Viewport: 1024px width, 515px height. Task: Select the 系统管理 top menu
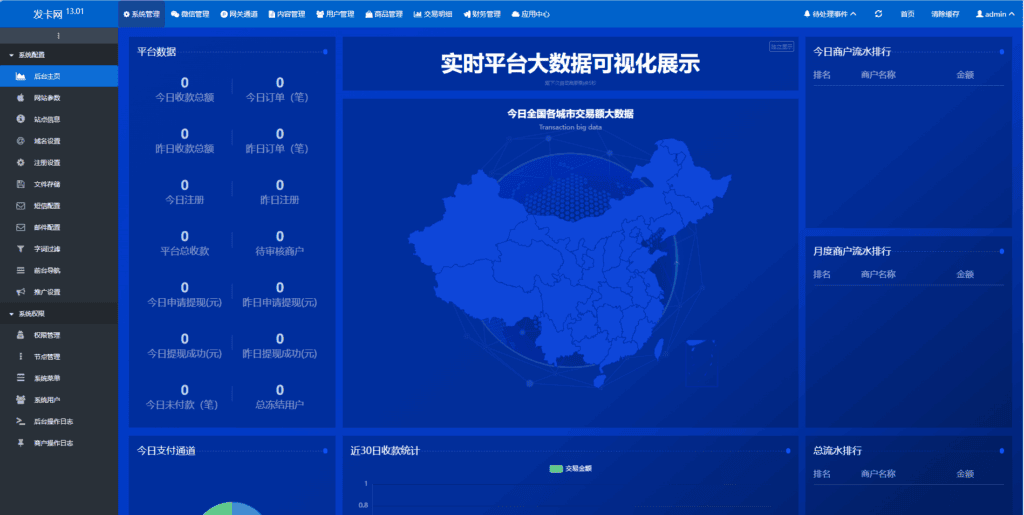(141, 14)
